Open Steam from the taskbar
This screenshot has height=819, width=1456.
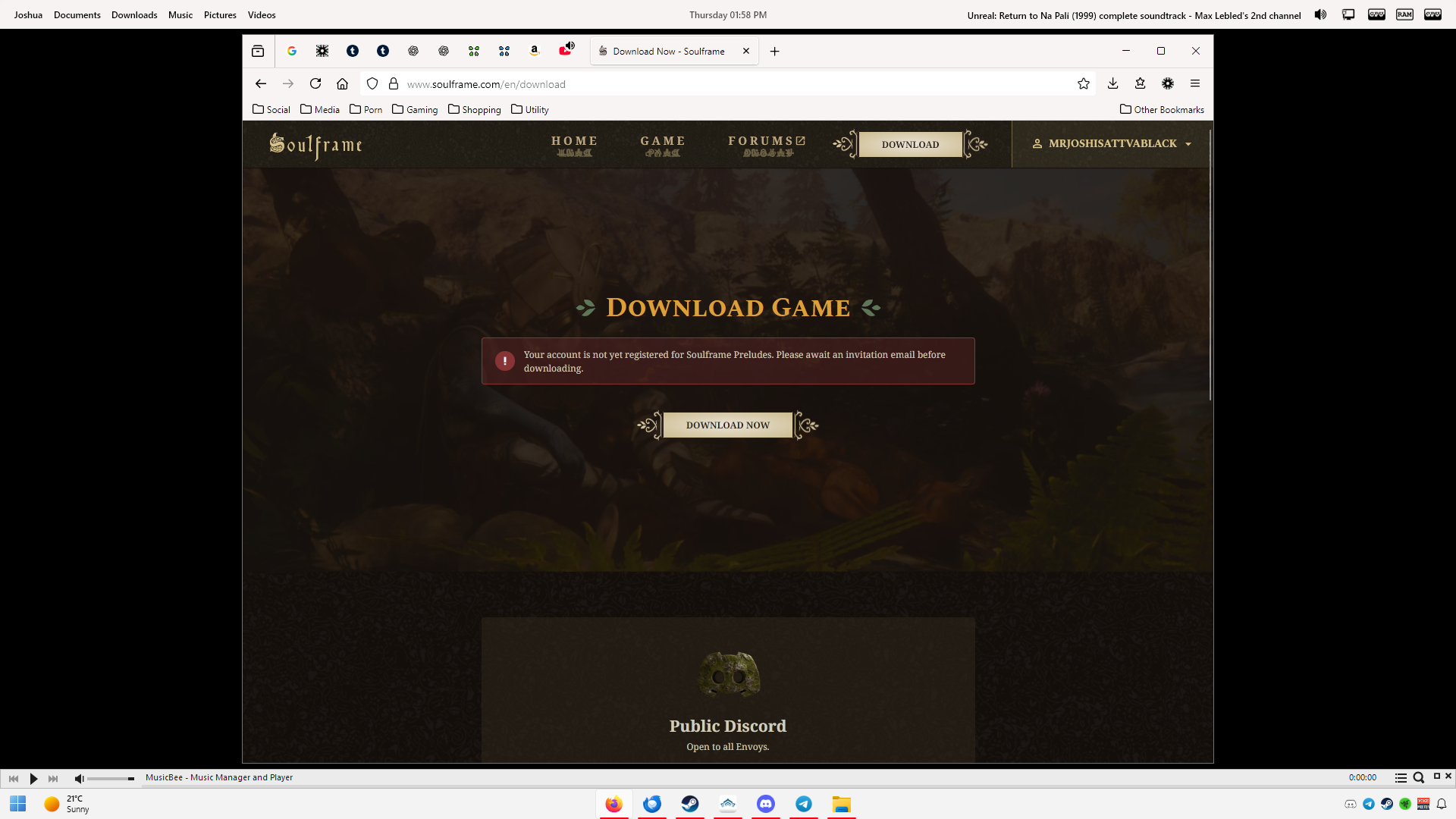click(690, 804)
